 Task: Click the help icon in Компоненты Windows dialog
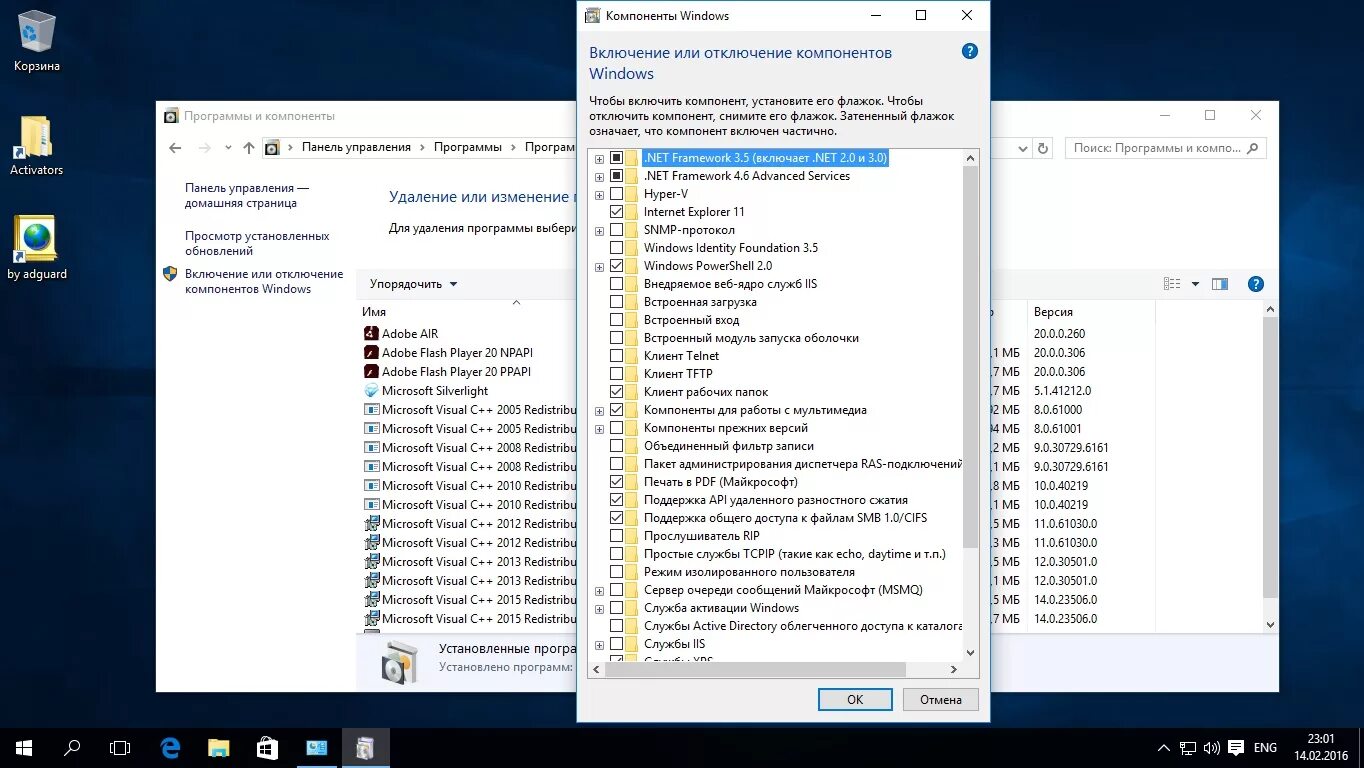tap(969, 51)
